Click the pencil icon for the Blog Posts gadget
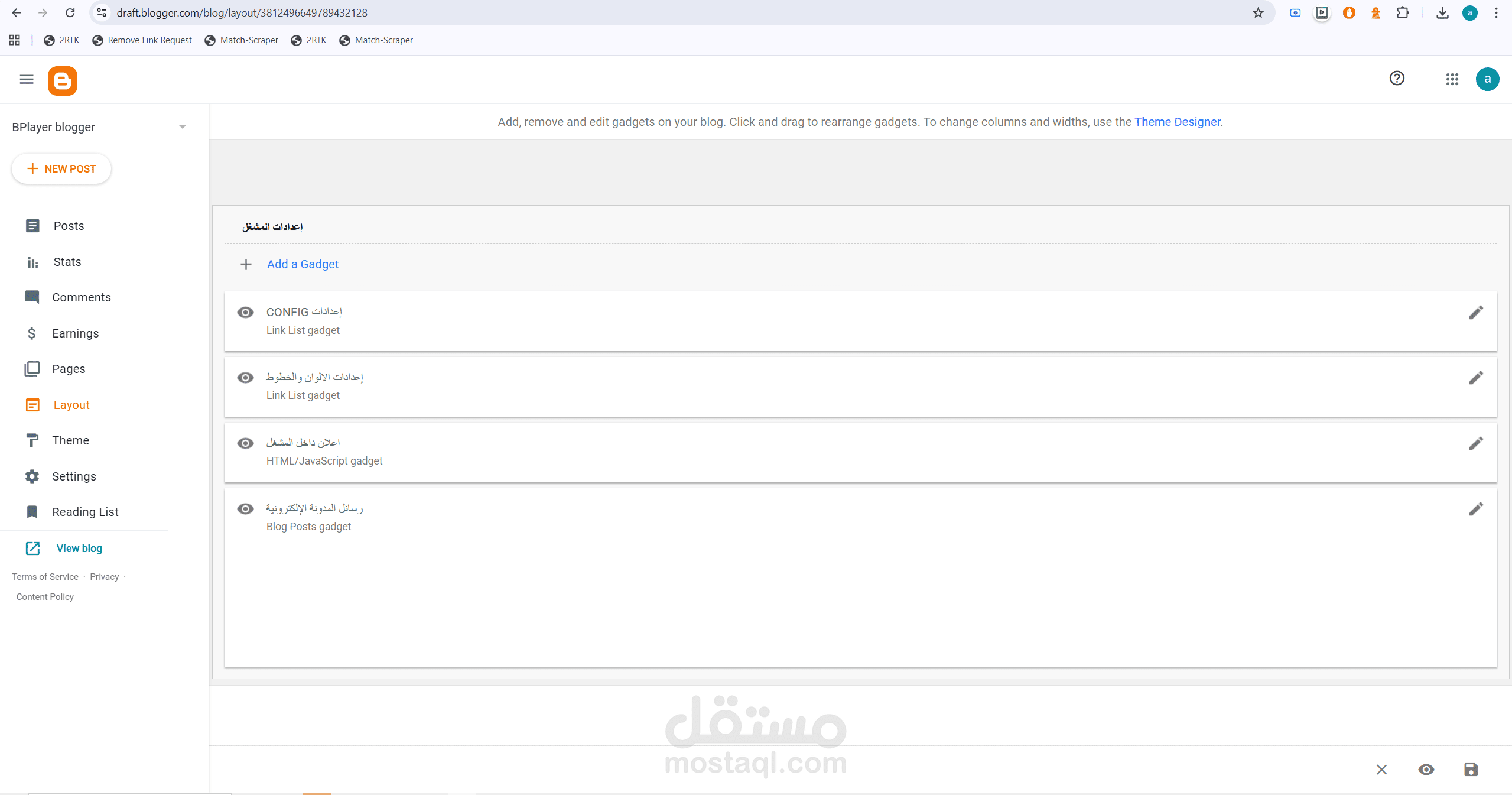The image size is (1512, 795). (1475, 509)
